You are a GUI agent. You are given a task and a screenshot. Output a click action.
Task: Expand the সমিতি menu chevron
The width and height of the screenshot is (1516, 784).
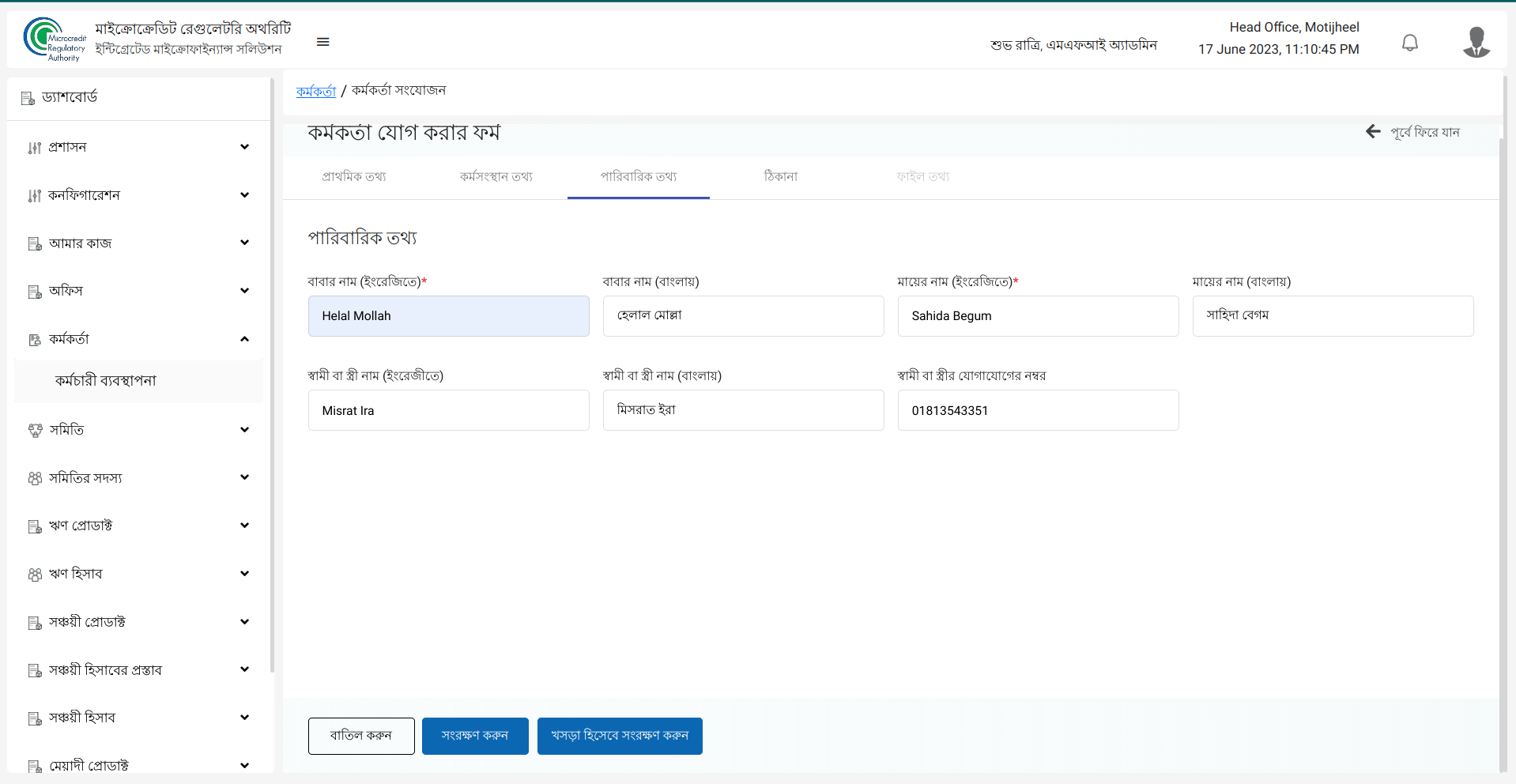pos(244,430)
